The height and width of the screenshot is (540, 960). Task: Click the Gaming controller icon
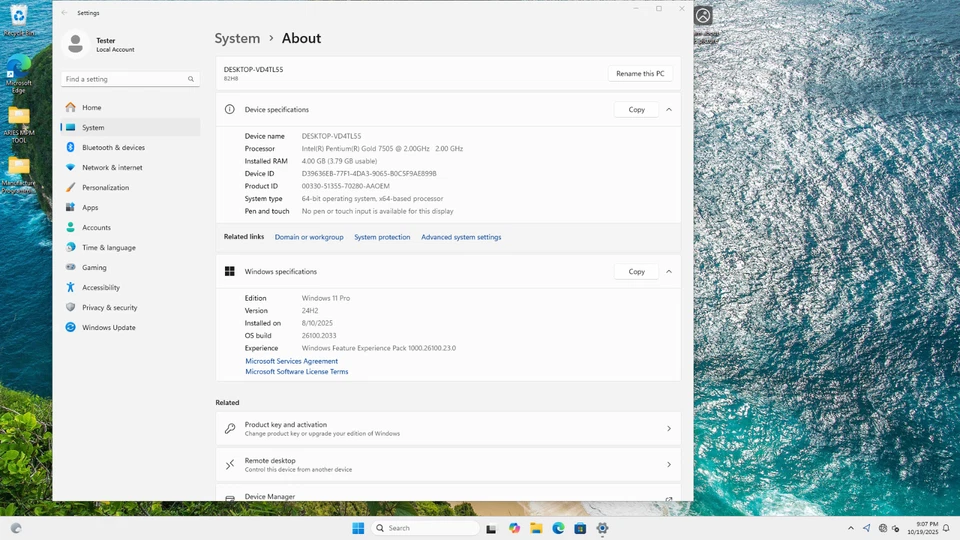pos(71,267)
